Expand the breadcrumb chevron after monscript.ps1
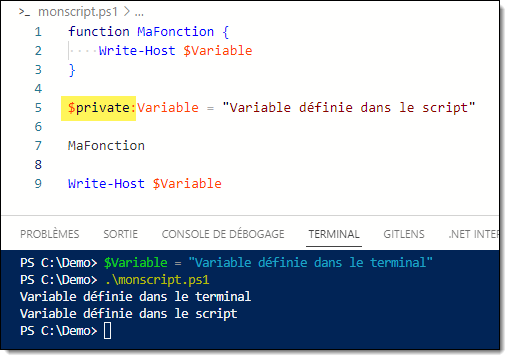The height and width of the screenshot is (360, 510). (x=126, y=12)
